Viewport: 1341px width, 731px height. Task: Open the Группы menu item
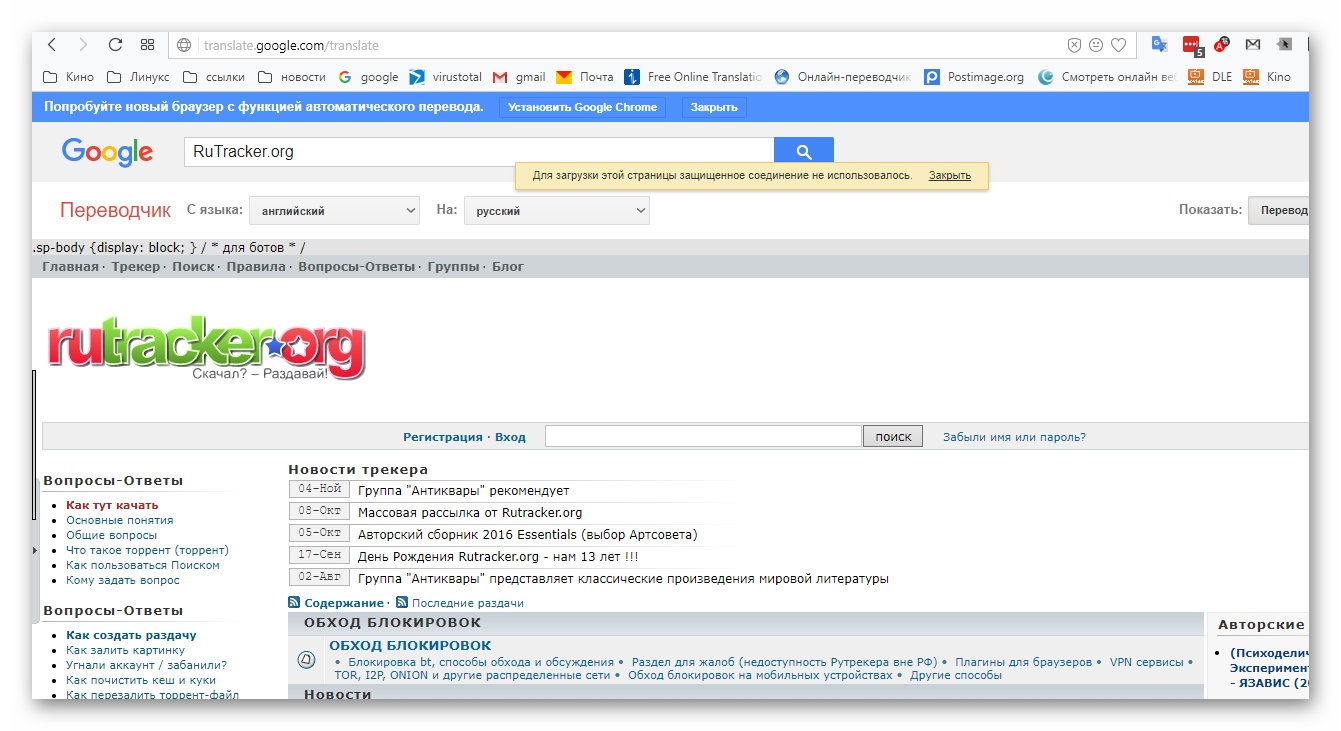pos(454,267)
